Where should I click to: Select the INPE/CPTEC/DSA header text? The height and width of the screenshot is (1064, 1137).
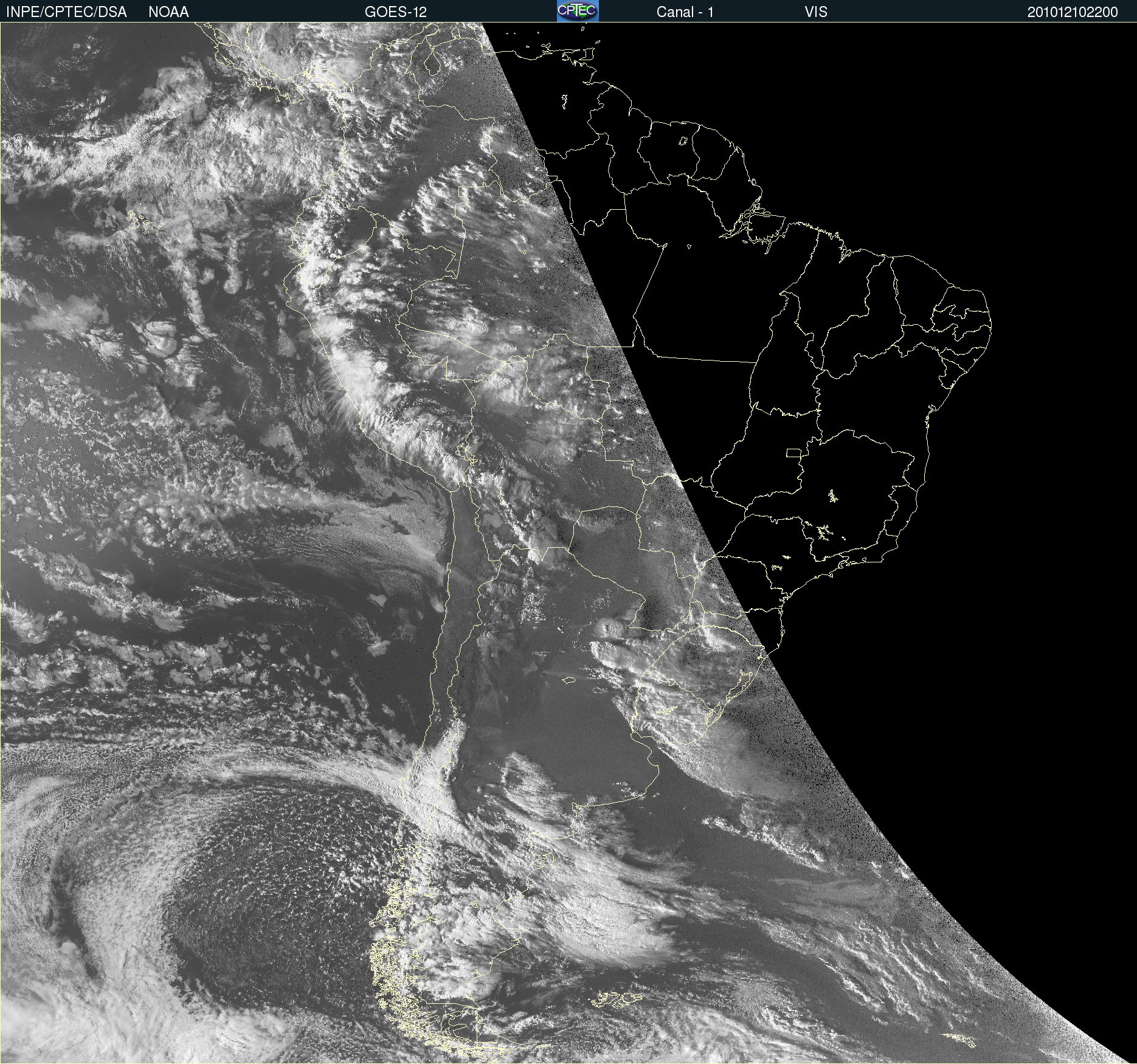66,12
